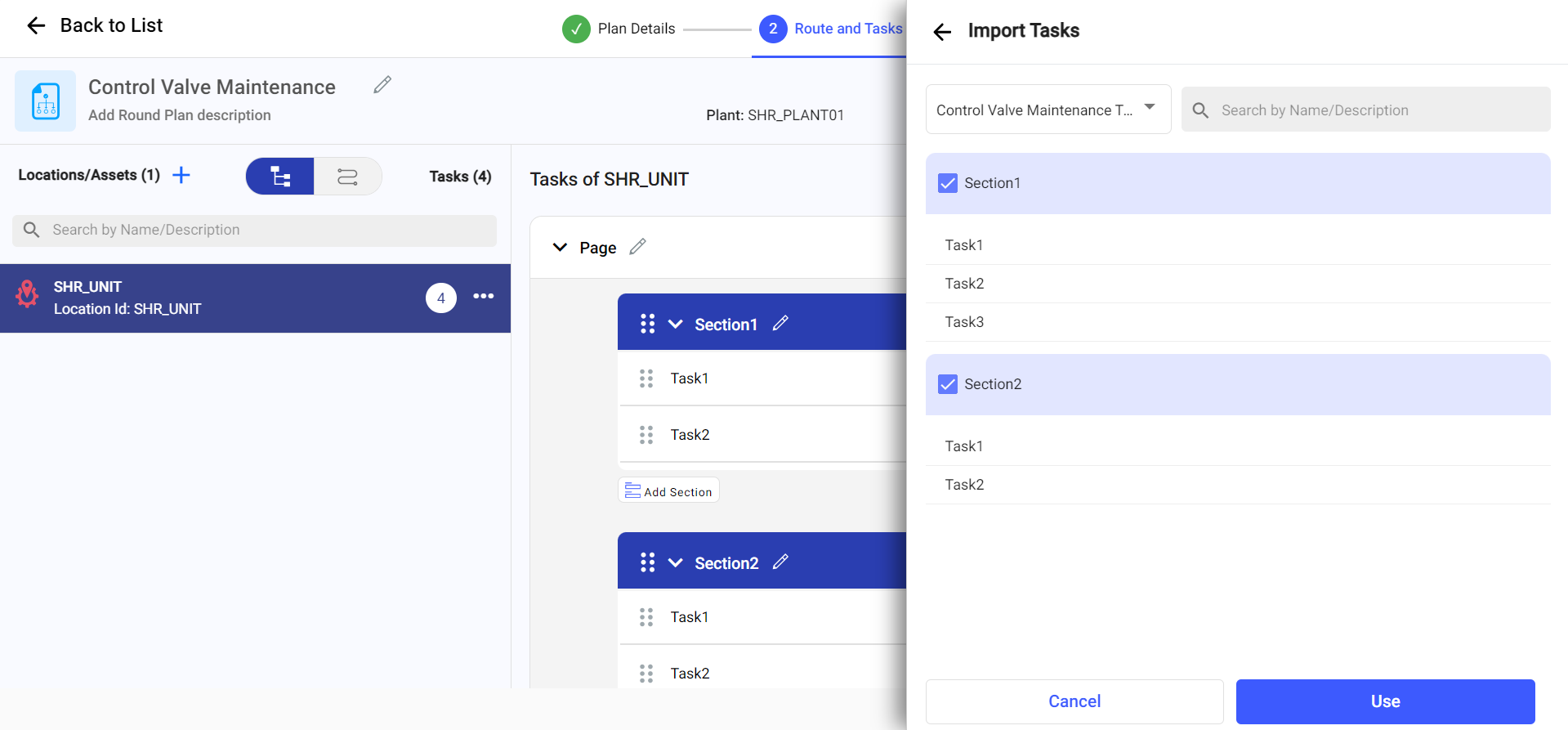Click the Cancel button
Screen dimensions: 1568x730
click(1074, 701)
